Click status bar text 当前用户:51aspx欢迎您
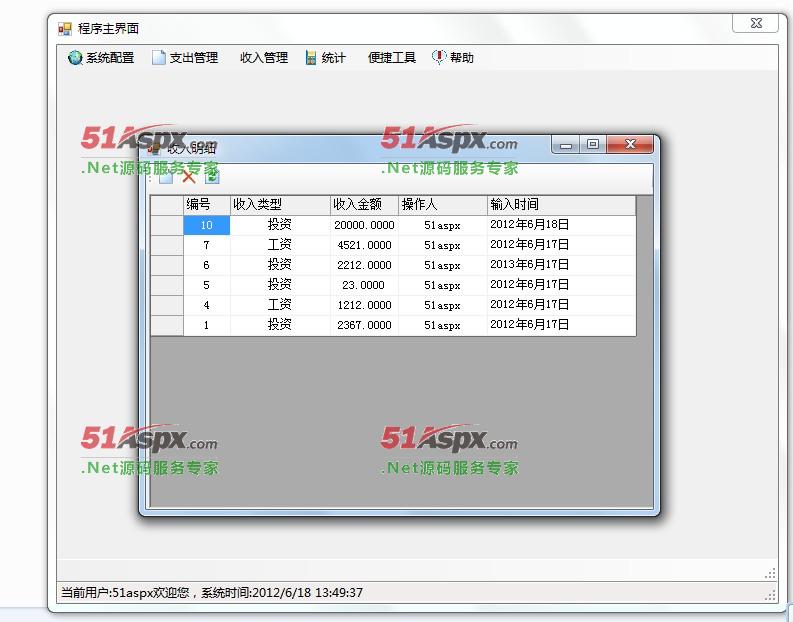The height and width of the screenshot is (622, 793). pos(125,593)
